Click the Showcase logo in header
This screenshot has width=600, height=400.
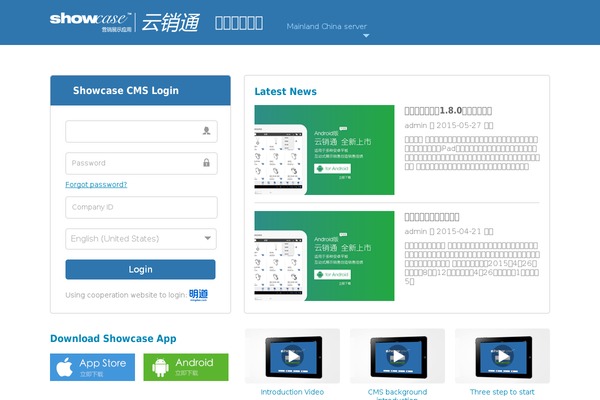(125, 22)
